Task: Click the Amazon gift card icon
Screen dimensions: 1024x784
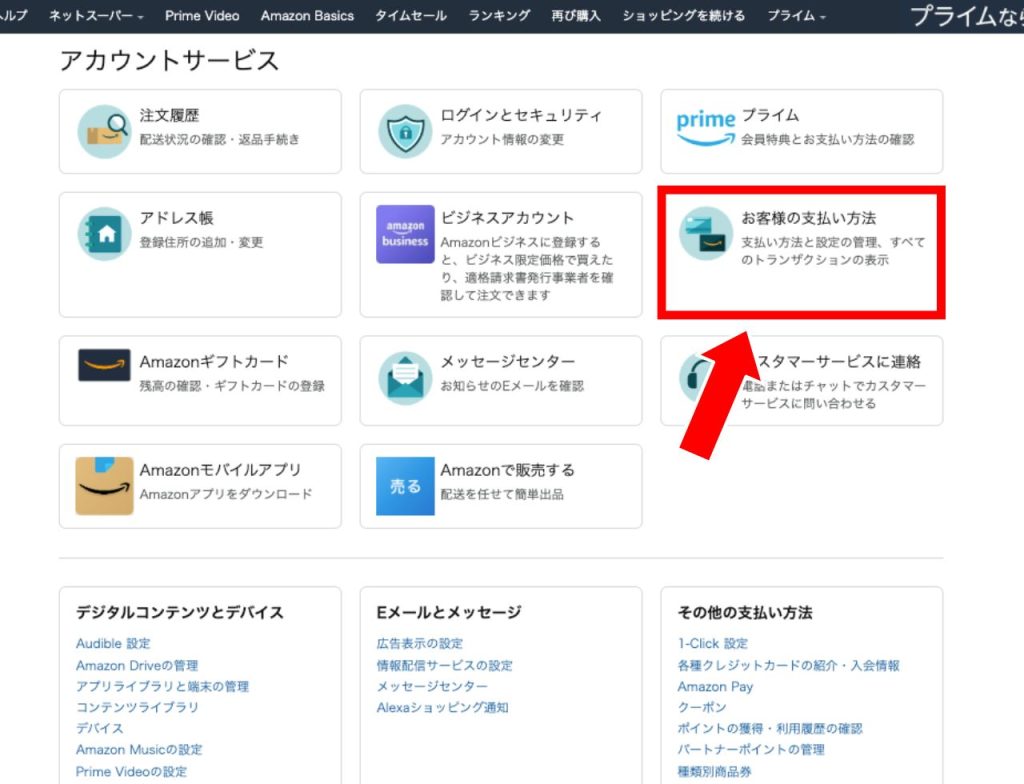Action: [x=104, y=365]
